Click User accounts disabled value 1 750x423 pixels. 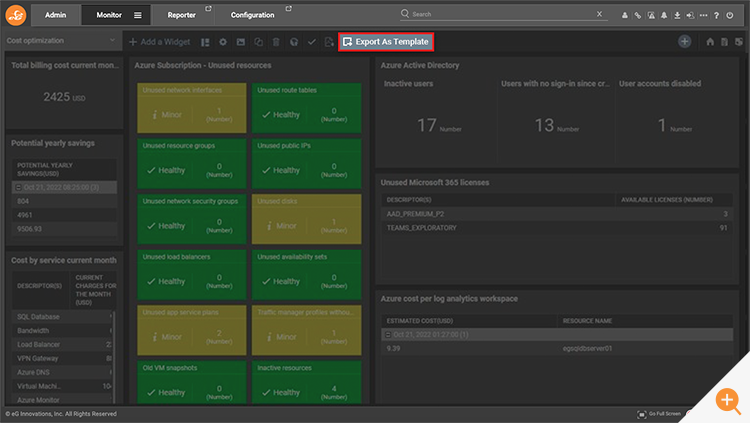pyautogui.click(x=662, y=125)
